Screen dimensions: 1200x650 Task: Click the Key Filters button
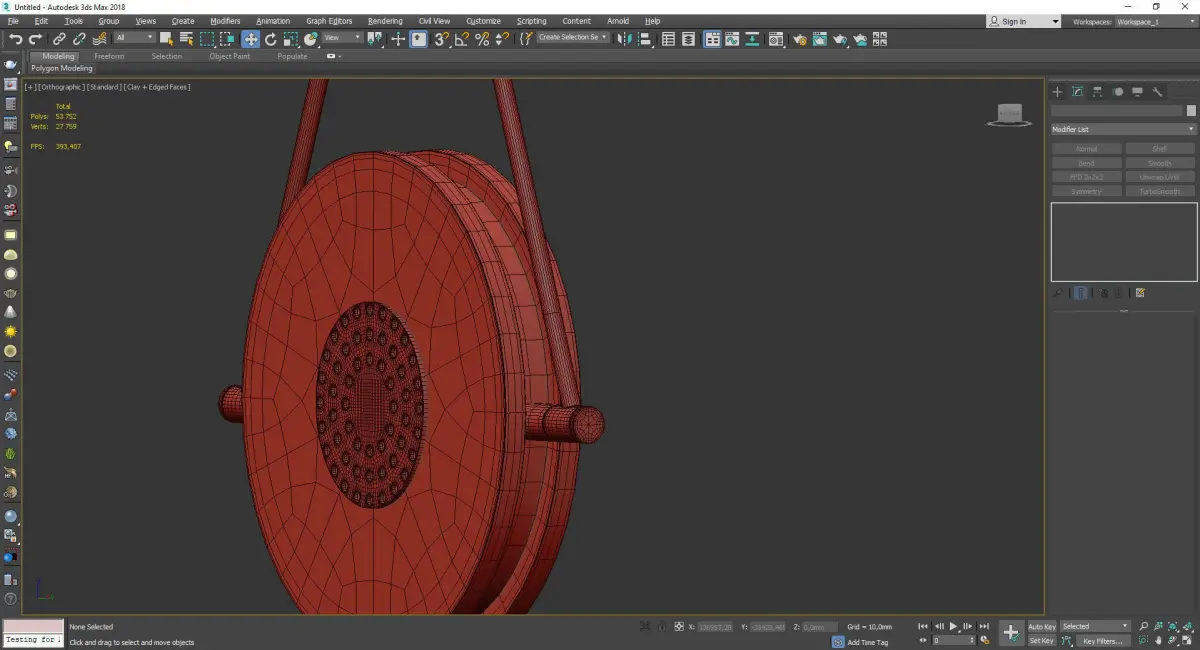(x=1101, y=641)
